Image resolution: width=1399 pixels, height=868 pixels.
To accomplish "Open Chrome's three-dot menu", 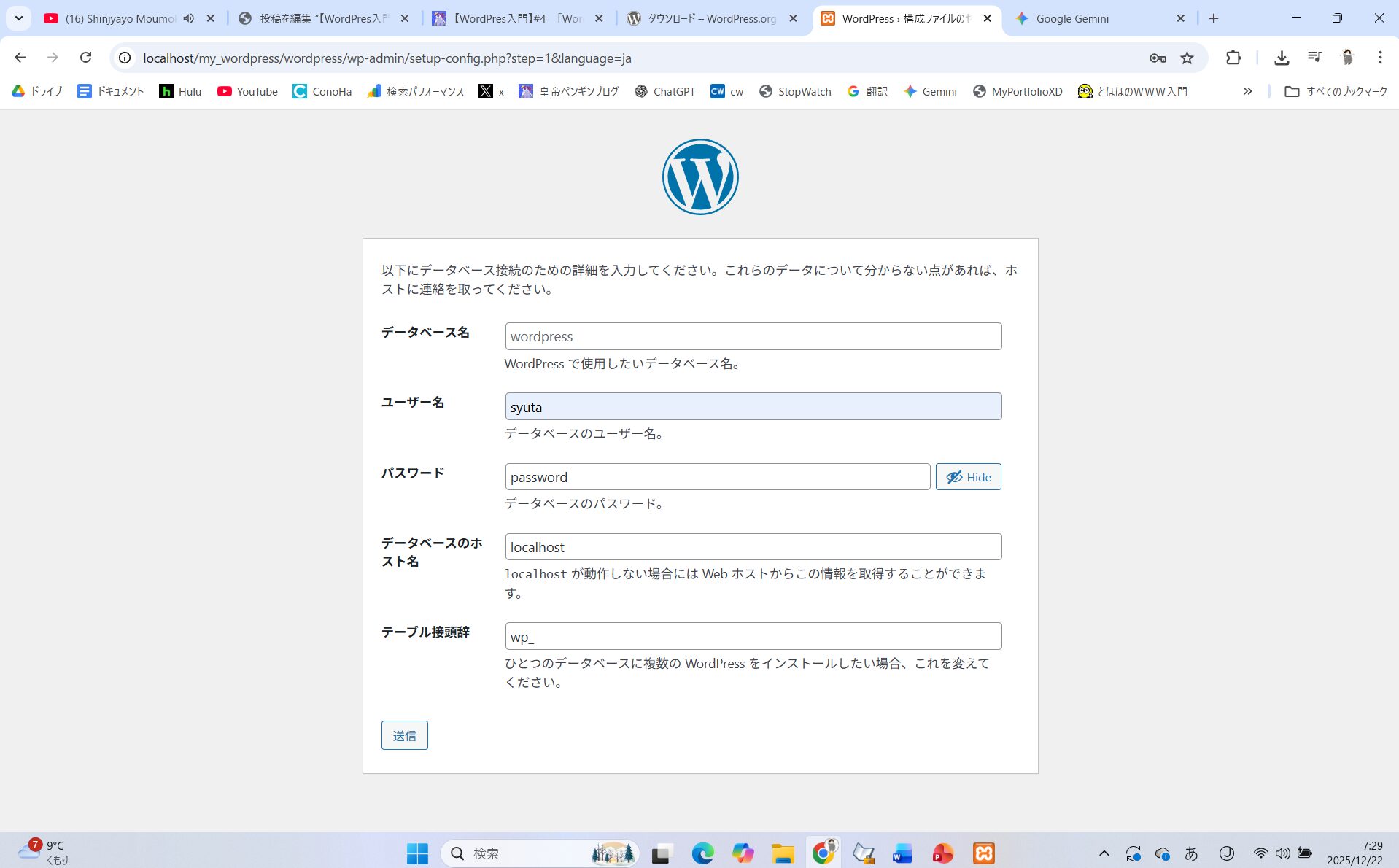I will [1380, 58].
